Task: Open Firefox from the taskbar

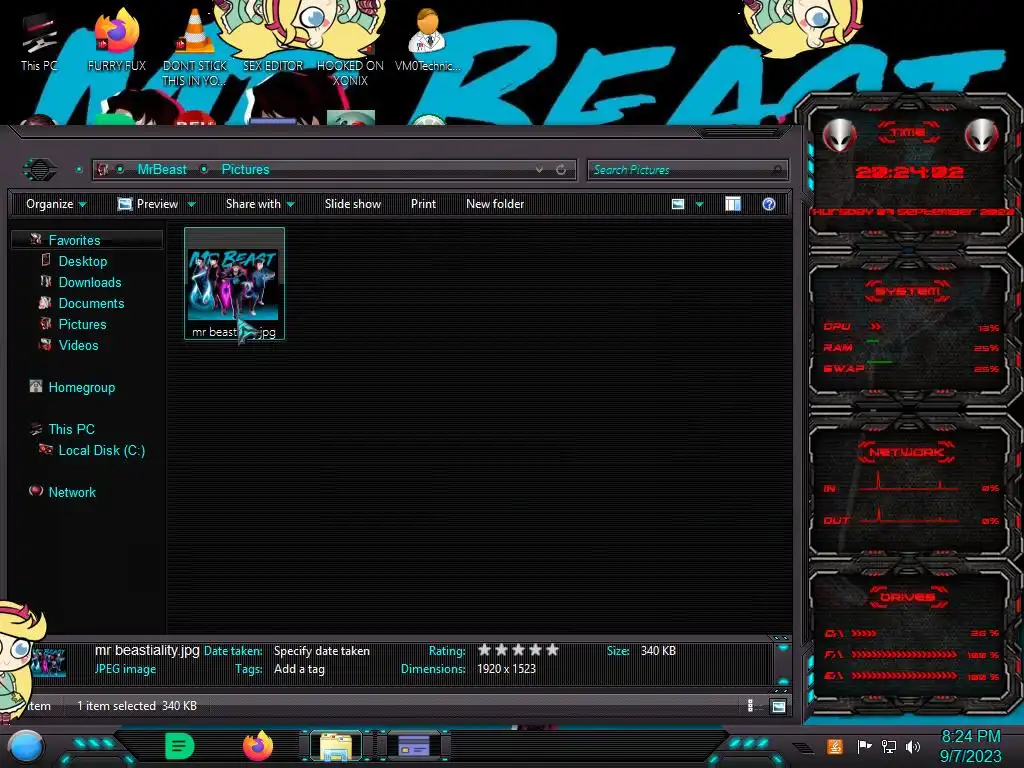Action: click(x=258, y=746)
